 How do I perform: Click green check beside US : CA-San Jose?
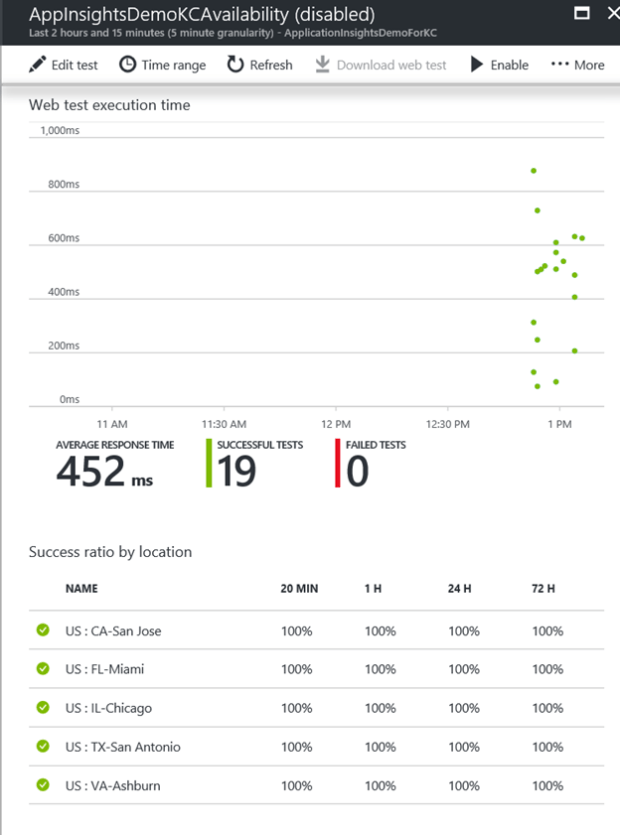tap(43, 630)
